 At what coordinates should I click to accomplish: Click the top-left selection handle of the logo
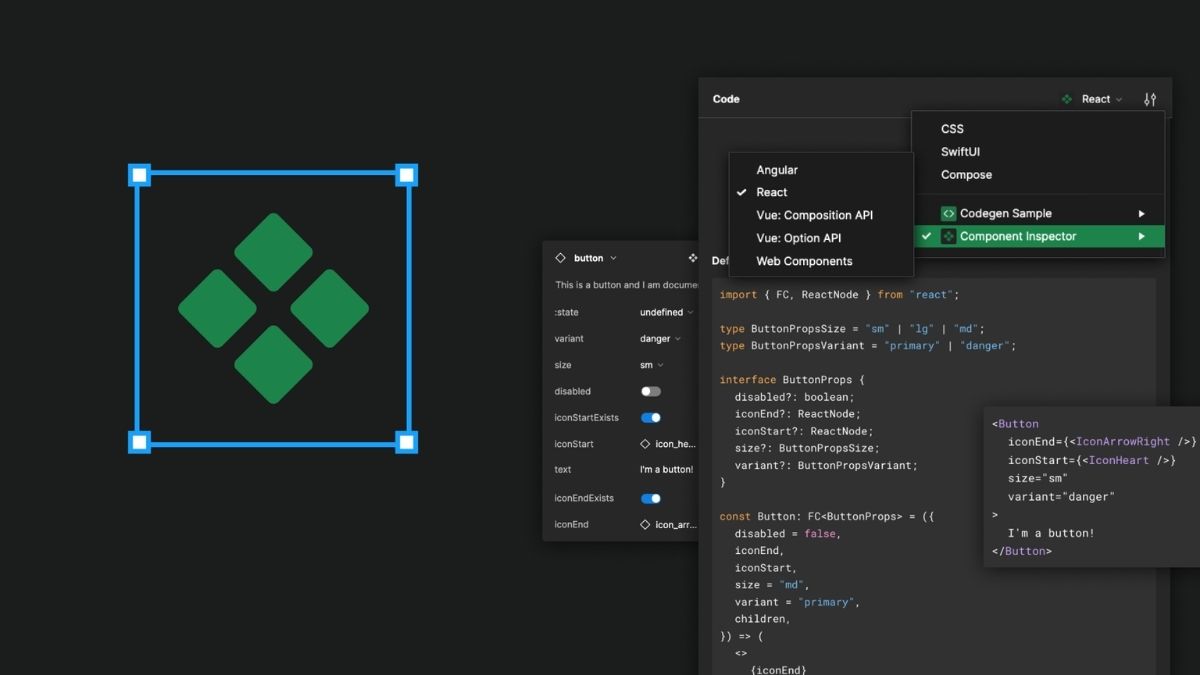(x=140, y=175)
